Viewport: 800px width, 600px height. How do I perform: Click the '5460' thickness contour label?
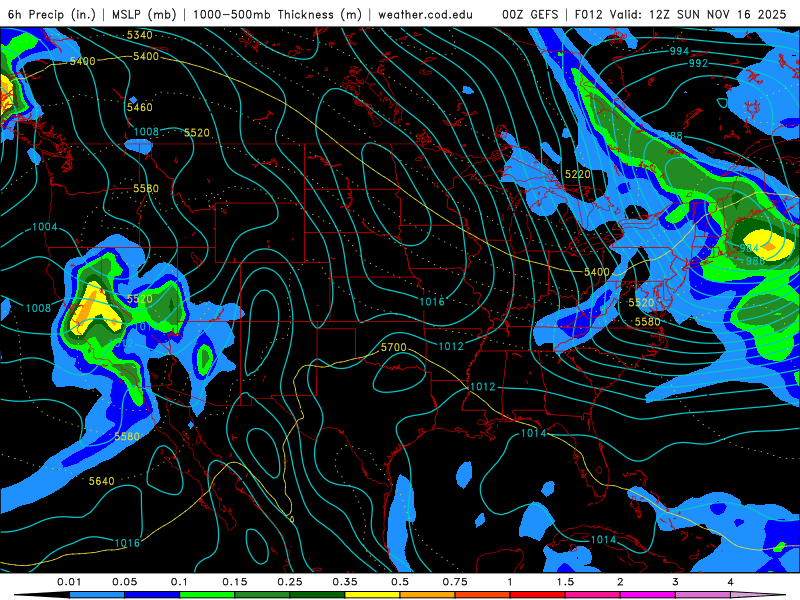point(139,107)
